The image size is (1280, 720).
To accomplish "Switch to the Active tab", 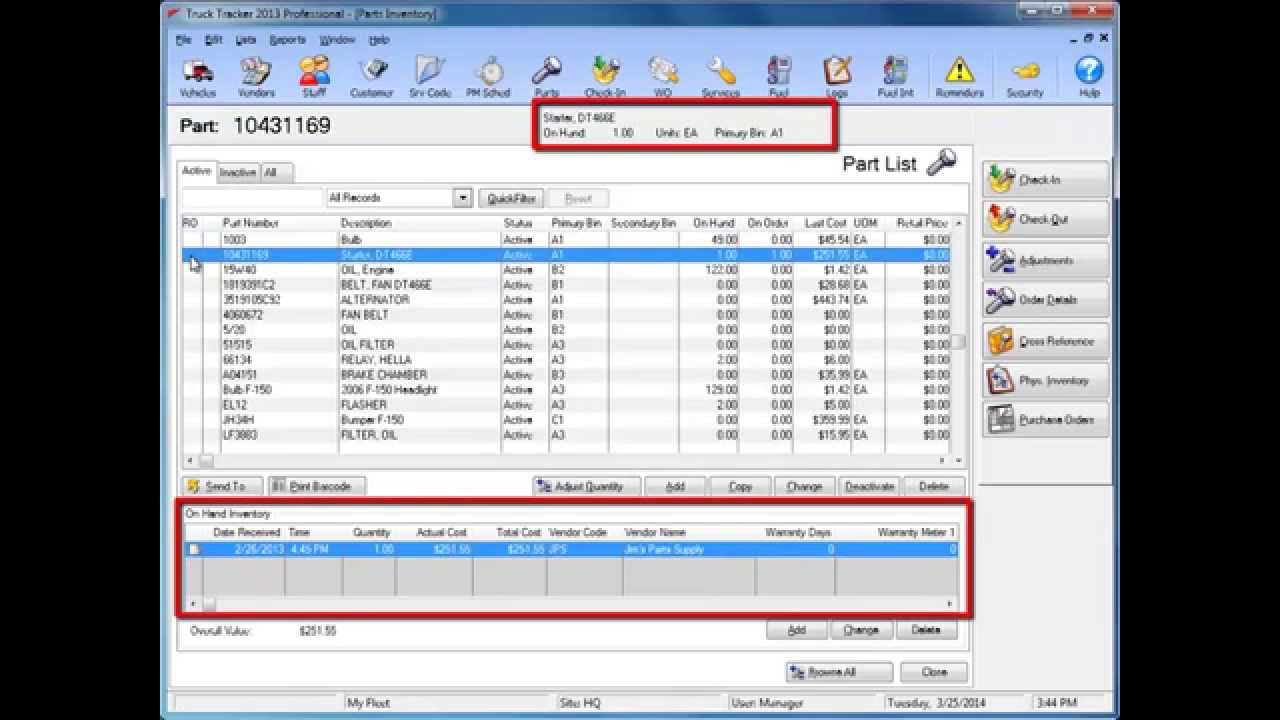I will 197,171.
